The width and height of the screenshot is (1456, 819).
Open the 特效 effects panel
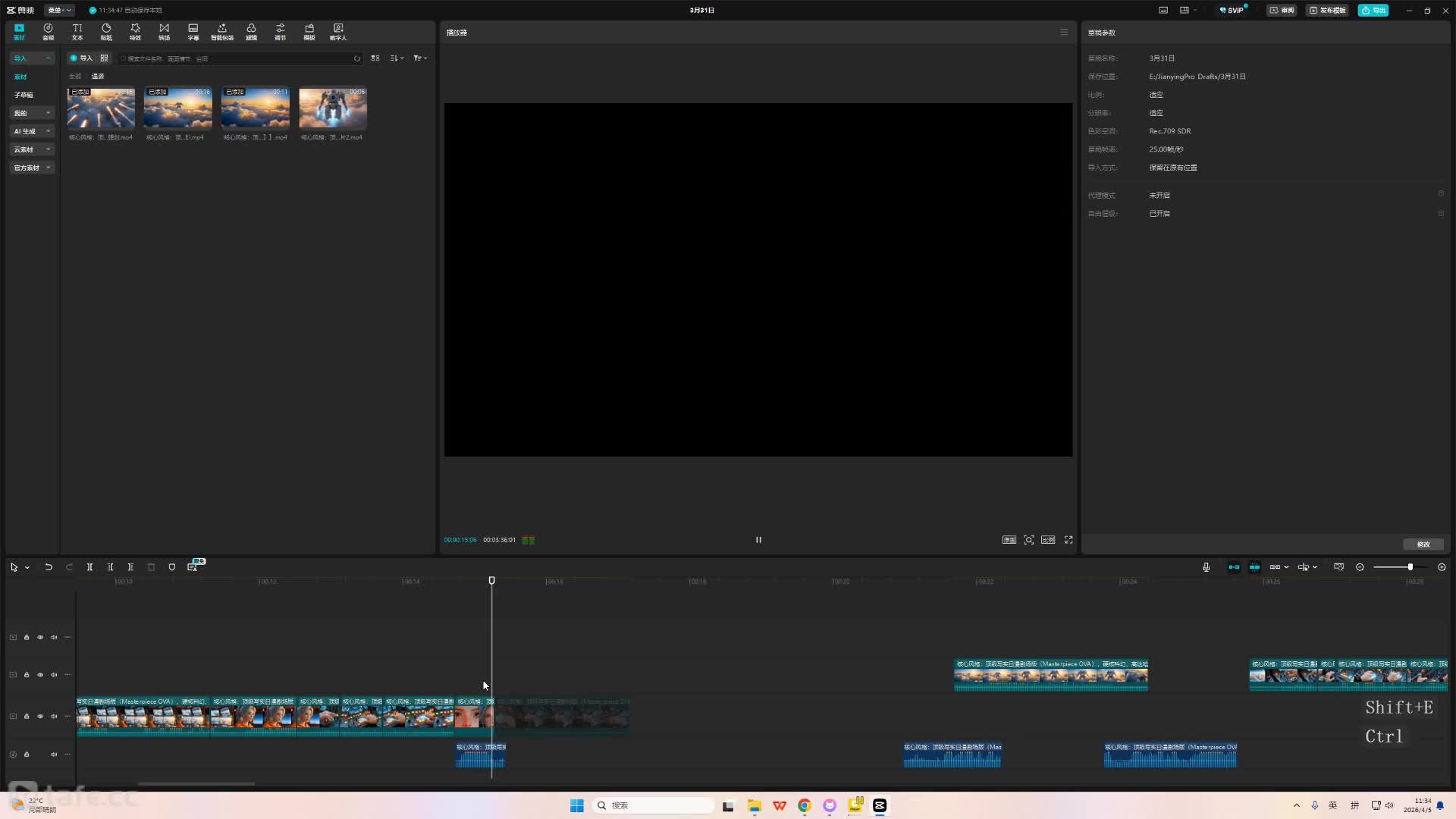click(135, 31)
